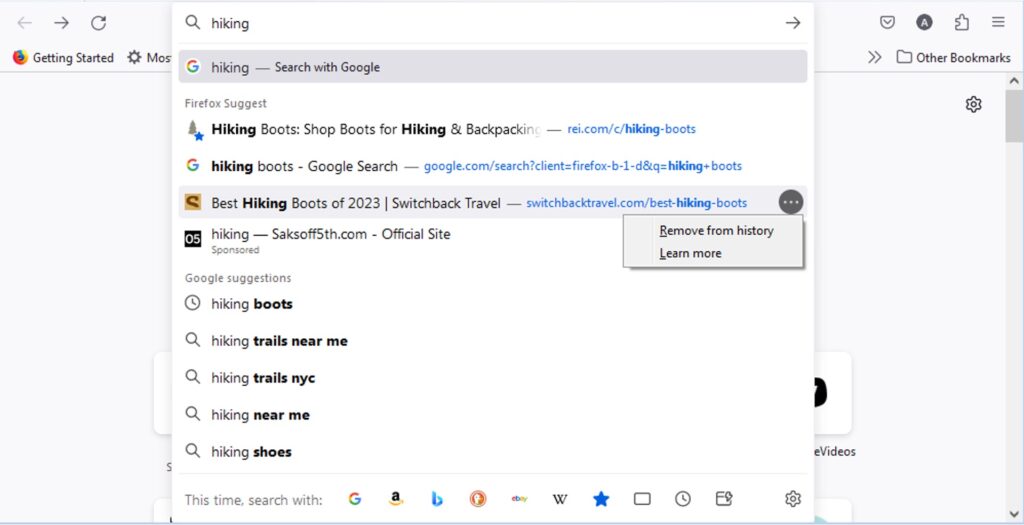Select suggestion 'hiking boots'

(493, 304)
